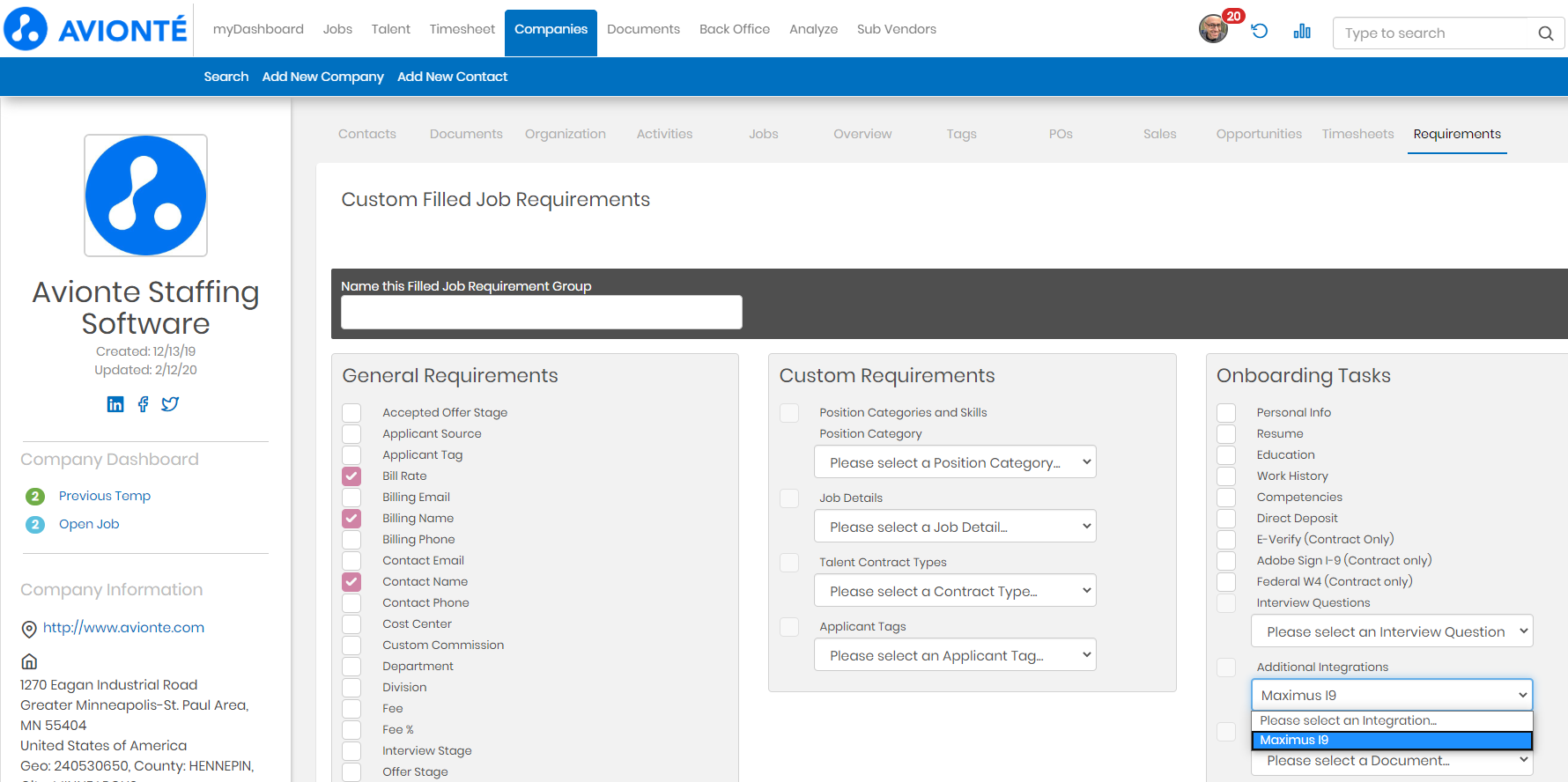Check the Personal Info onboarding task
1568x782 pixels.
click(x=1226, y=413)
